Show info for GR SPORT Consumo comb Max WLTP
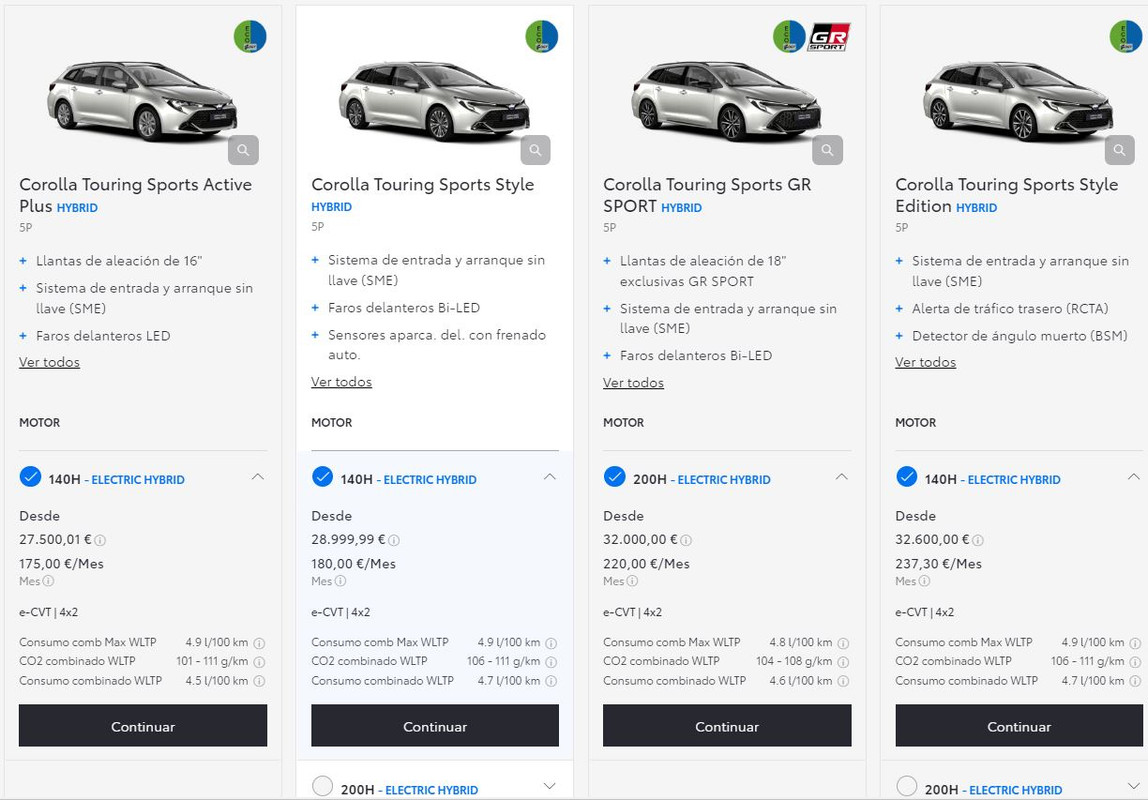This screenshot has width=1148, height=800. (843, 643)
